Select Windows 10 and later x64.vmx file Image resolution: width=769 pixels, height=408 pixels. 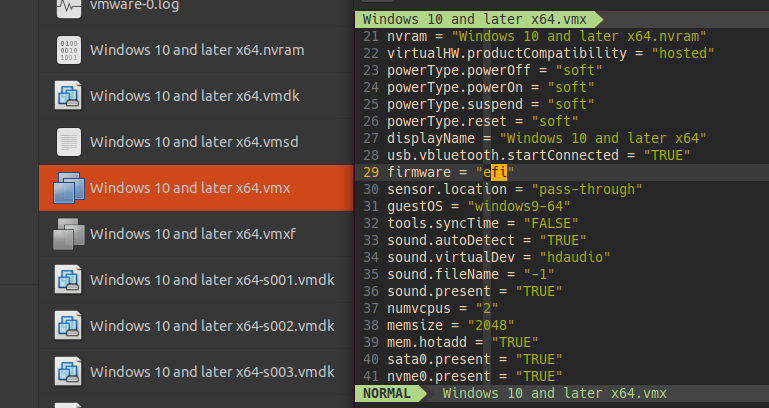tap(190, 188)
